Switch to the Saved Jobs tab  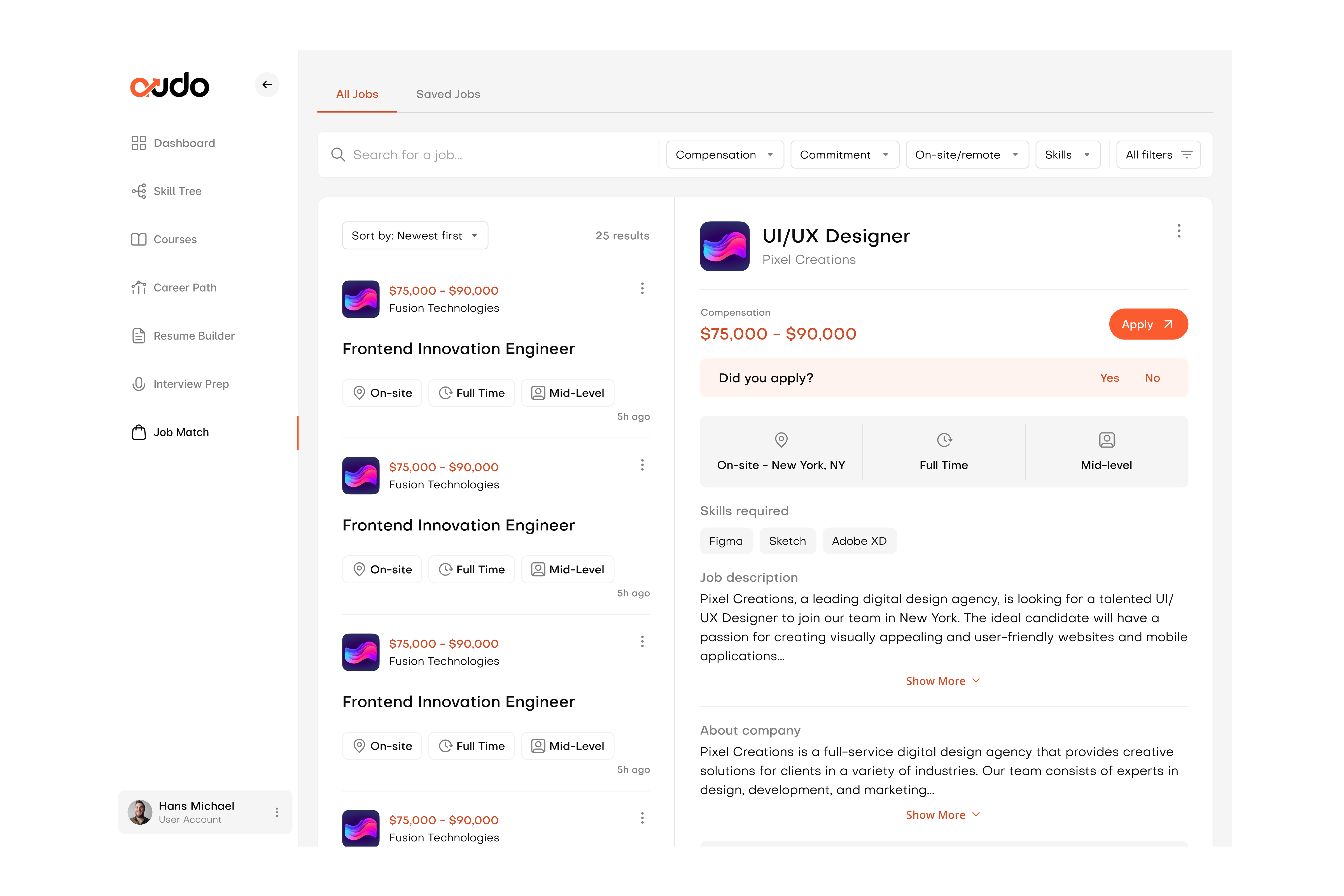448,94
